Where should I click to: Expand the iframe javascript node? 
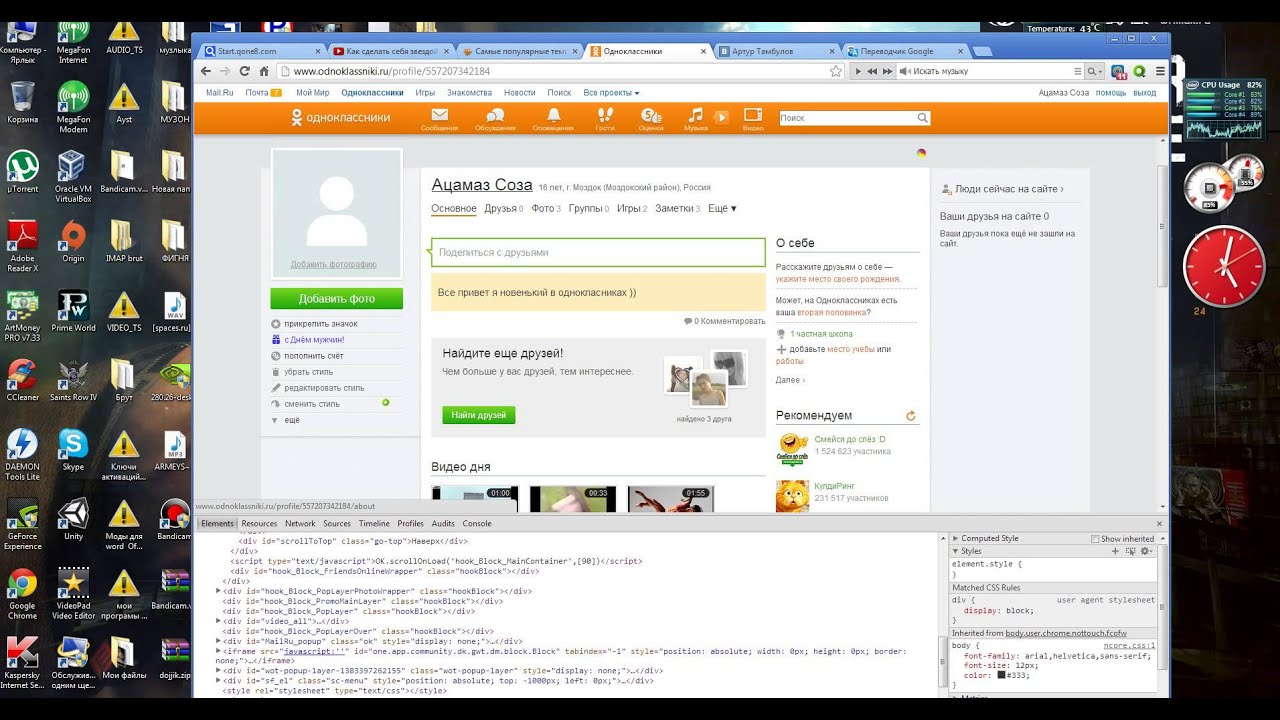(x=219, y=651)
